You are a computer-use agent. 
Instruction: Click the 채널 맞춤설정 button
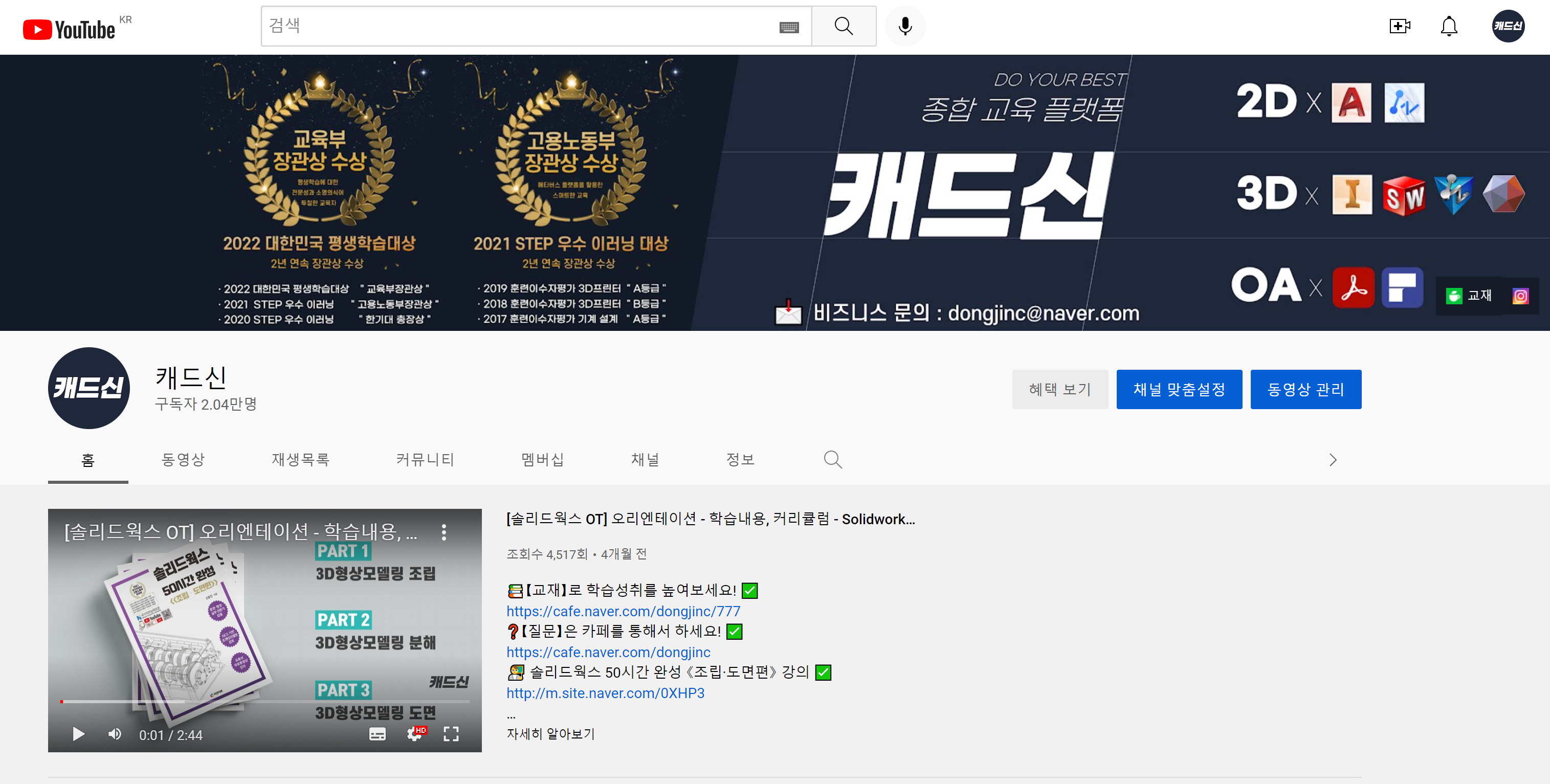[x=1179, y=389]
